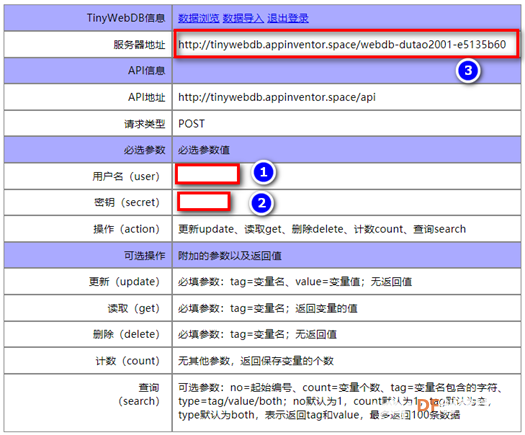
Task: Click the API address http://tinywebdb.appinventor.space/api
Action: (x=277, y=97)
